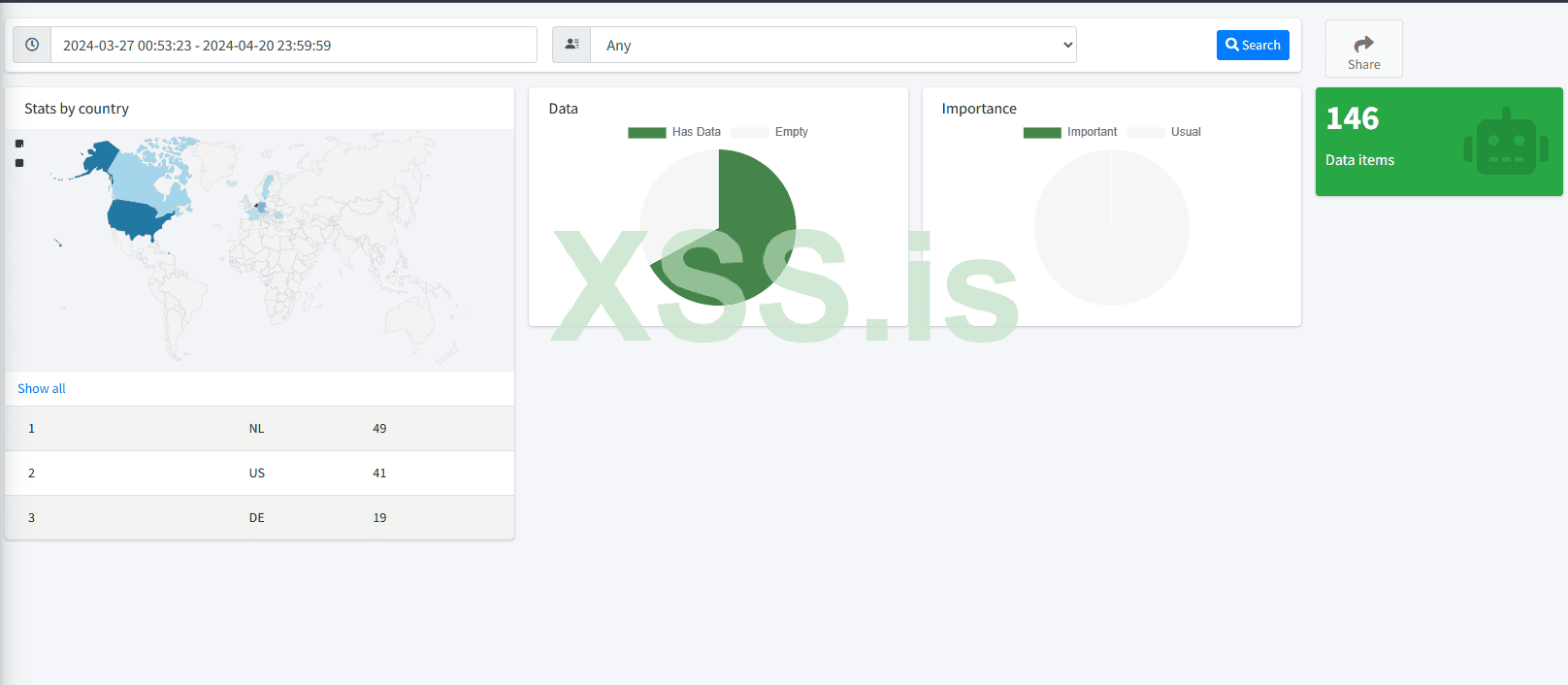This screenshot has width=1568, height=685.
Task: Toggle the Empty legend swatch
Action: [750, 132]
